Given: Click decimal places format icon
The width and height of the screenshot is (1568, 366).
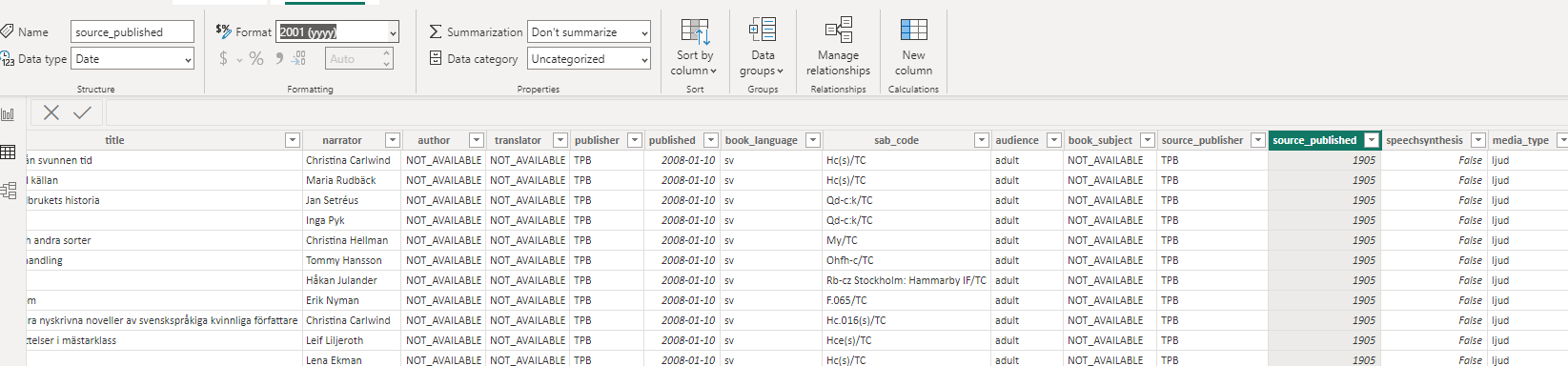Looking at the screenshot, I should tap(298, 59).
